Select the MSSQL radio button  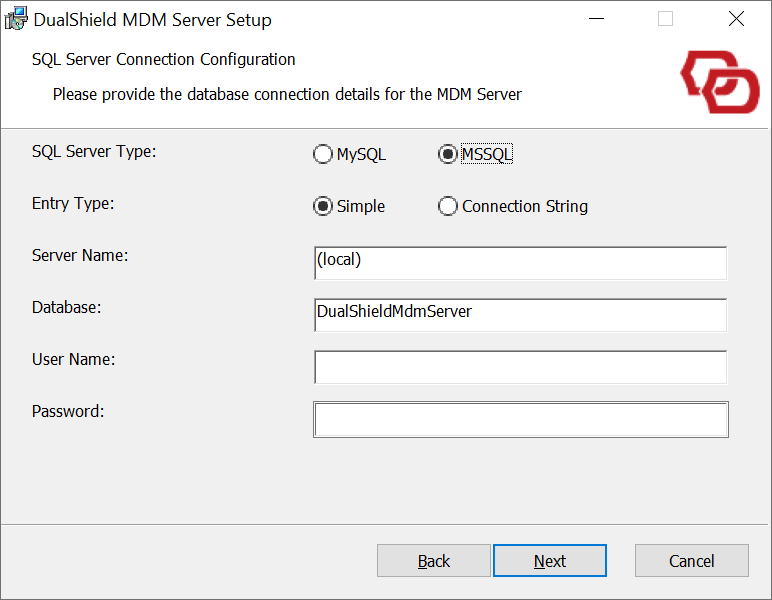click(448, 155)
